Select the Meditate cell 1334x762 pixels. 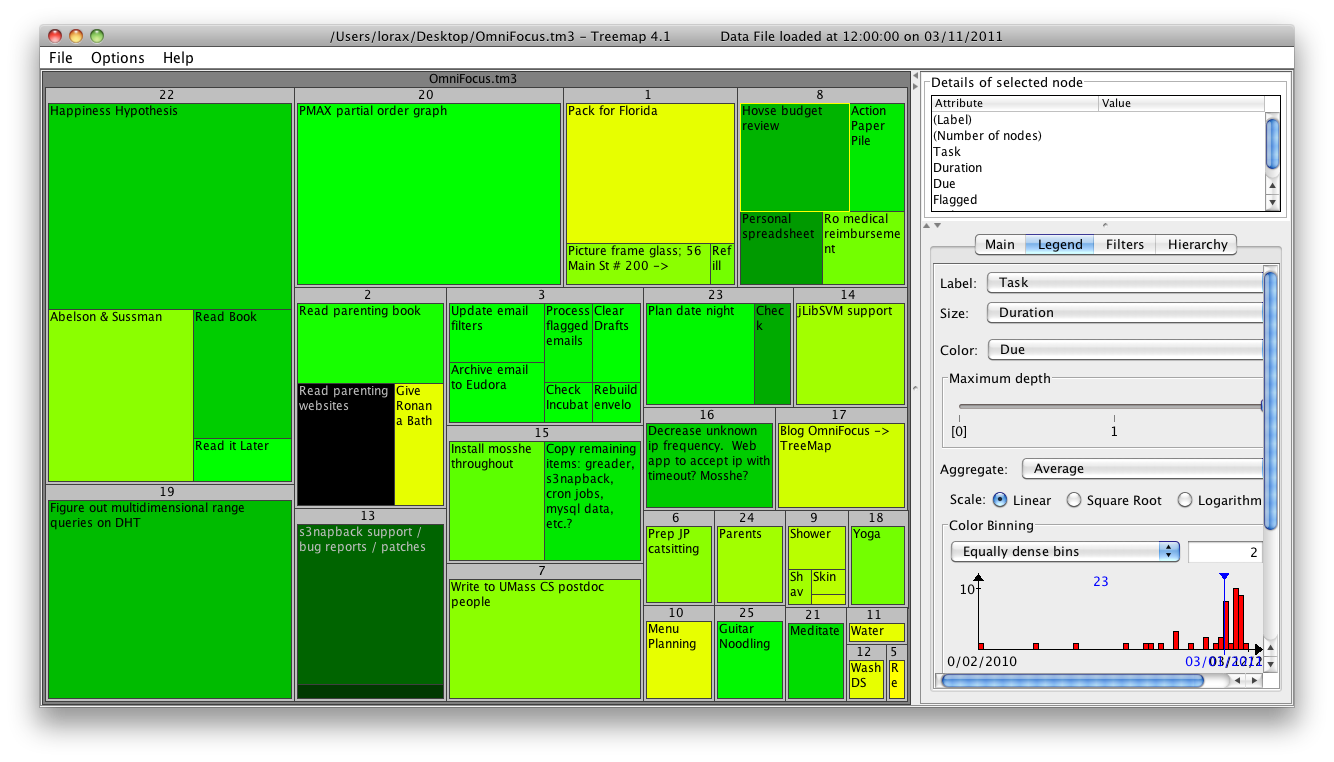click(x=816, y=660)
